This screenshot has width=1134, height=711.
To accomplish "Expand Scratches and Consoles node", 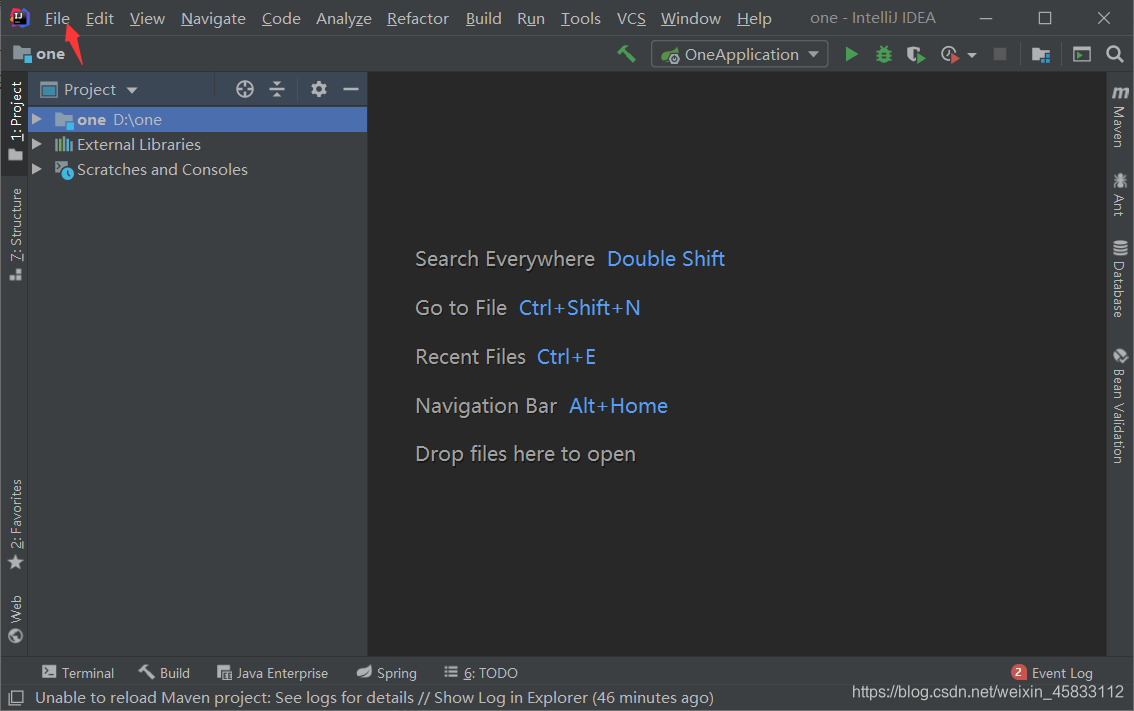I will [37, 169].
